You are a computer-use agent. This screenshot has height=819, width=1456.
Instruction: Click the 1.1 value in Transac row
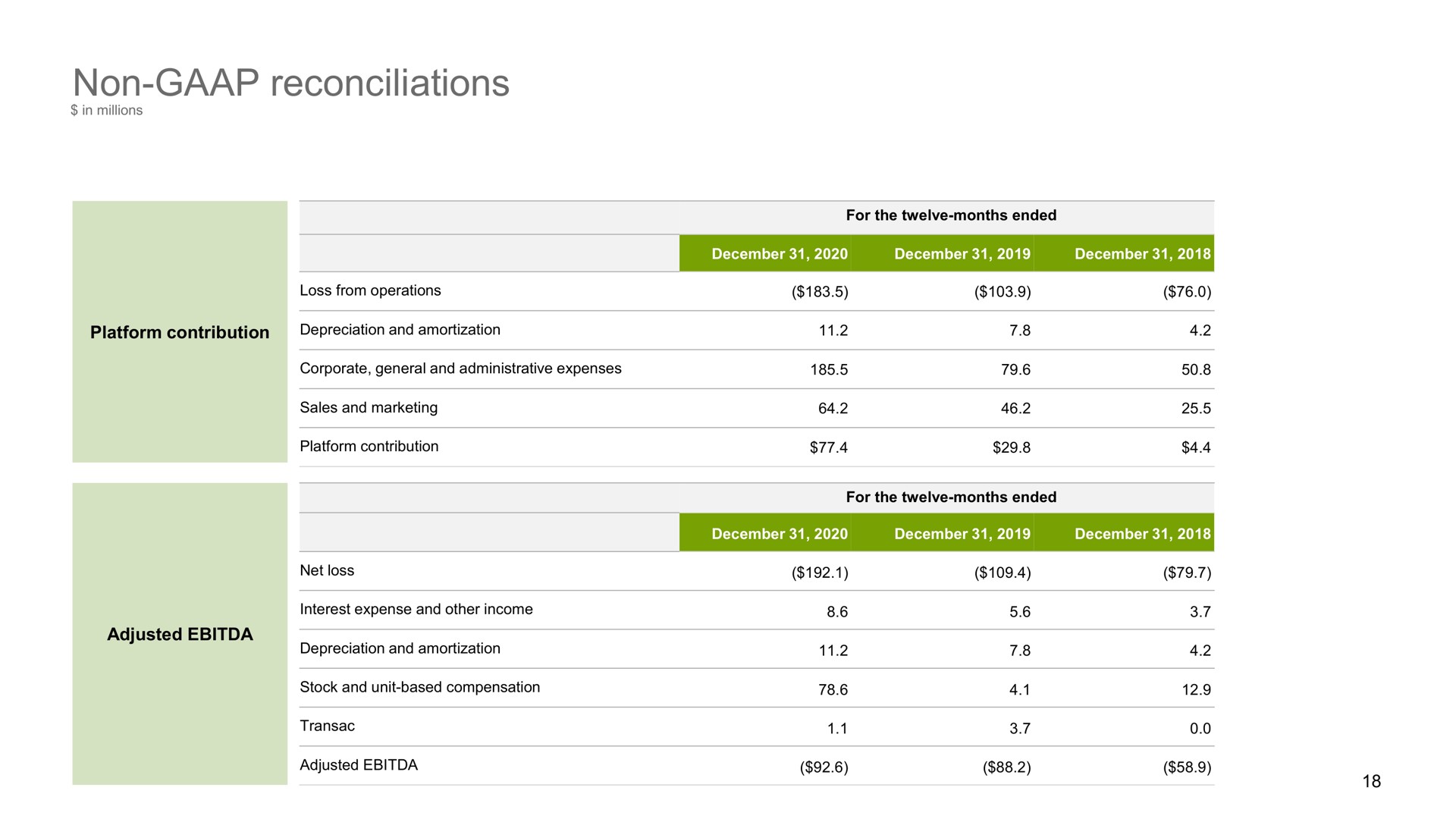[x=837, y=729]
